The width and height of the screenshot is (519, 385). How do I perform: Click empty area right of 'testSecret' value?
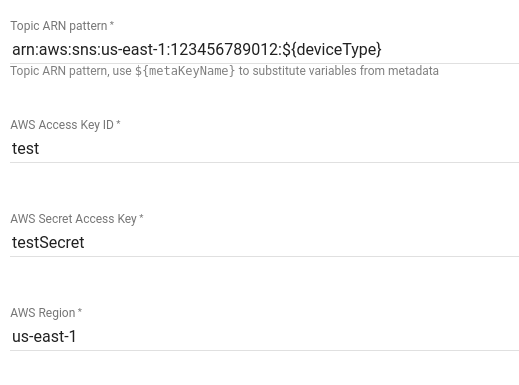pyautogui.click(x=300, y=243)
